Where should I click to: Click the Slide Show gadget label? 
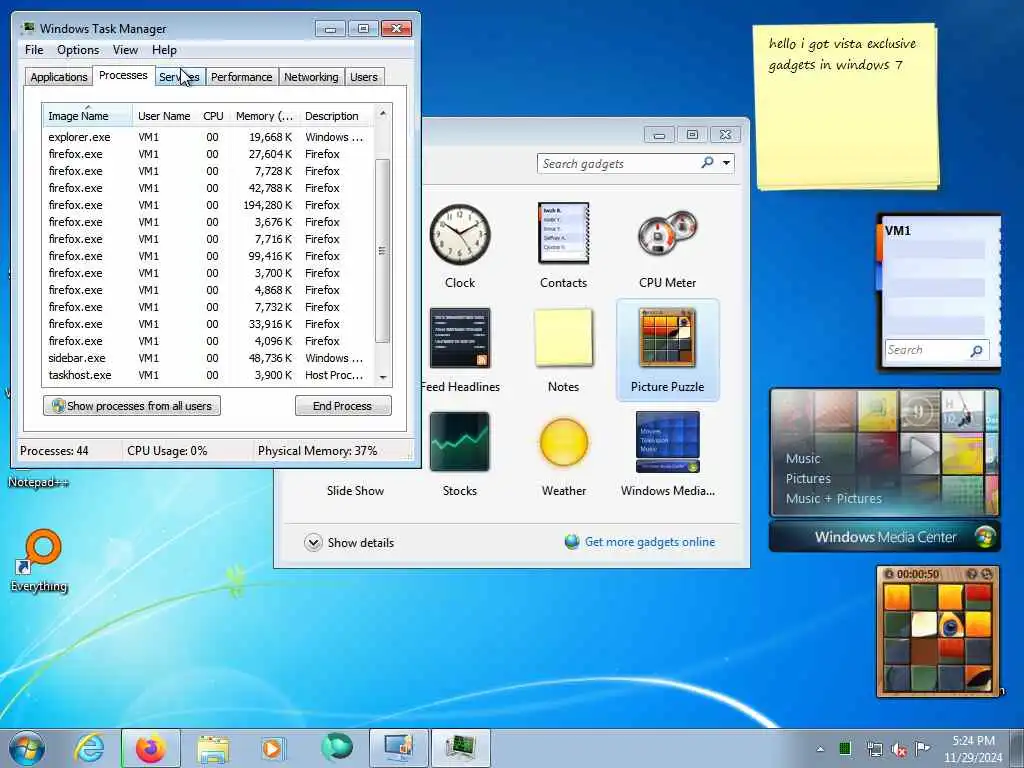click(355, 491)
